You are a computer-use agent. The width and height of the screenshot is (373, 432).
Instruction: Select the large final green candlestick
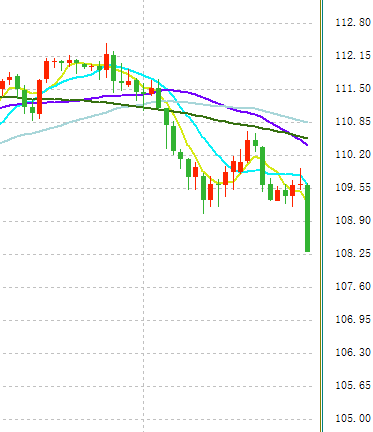(308, 218)
